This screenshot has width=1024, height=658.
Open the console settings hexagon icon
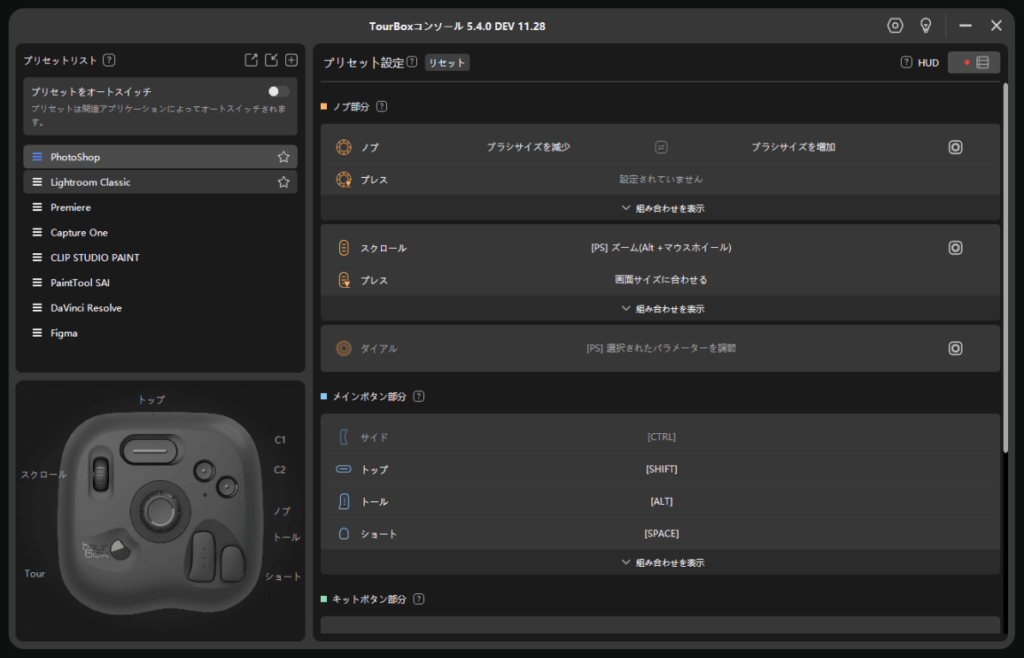coord(895,25)
